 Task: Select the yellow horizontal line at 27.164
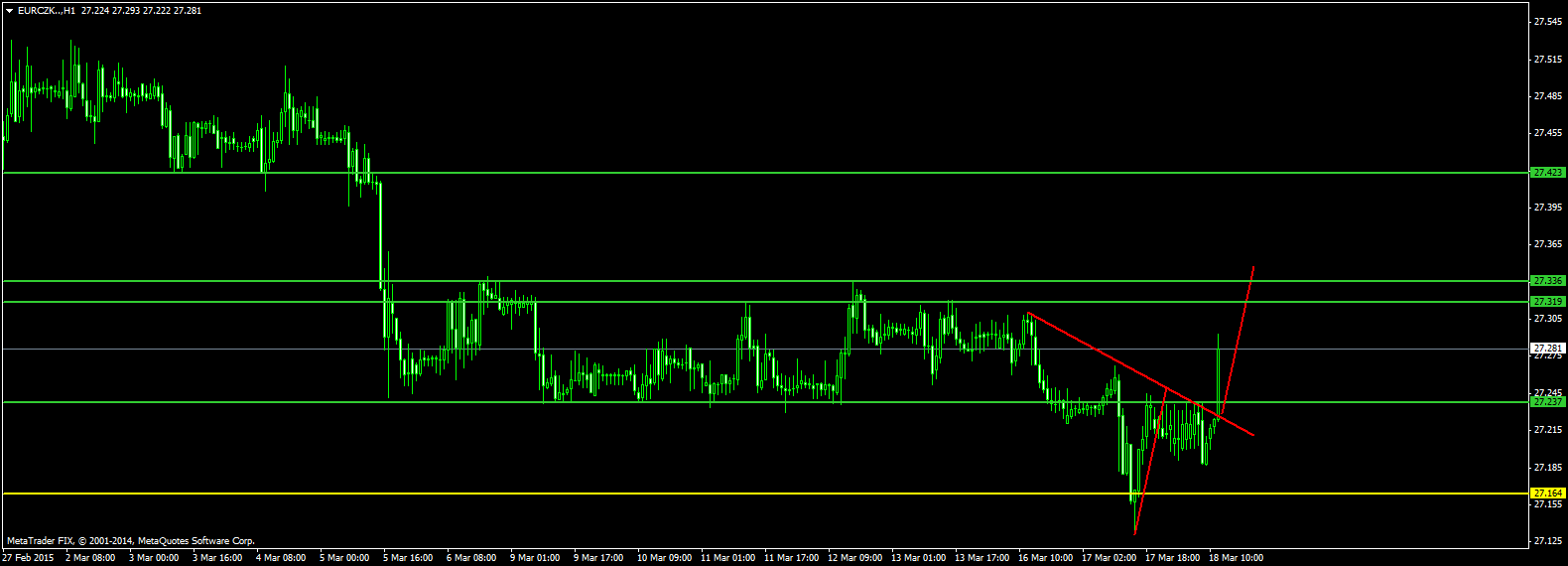point(764,493)
